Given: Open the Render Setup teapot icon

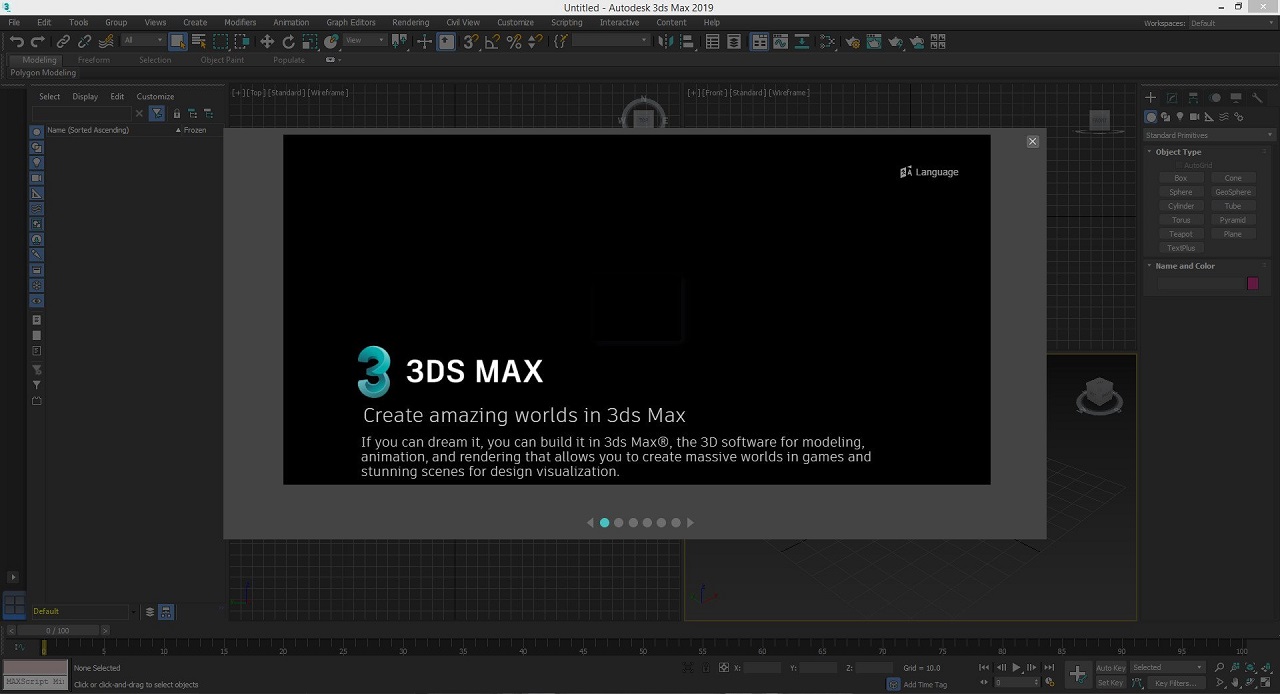Looking at the screenshot, I should coord(852,42).
